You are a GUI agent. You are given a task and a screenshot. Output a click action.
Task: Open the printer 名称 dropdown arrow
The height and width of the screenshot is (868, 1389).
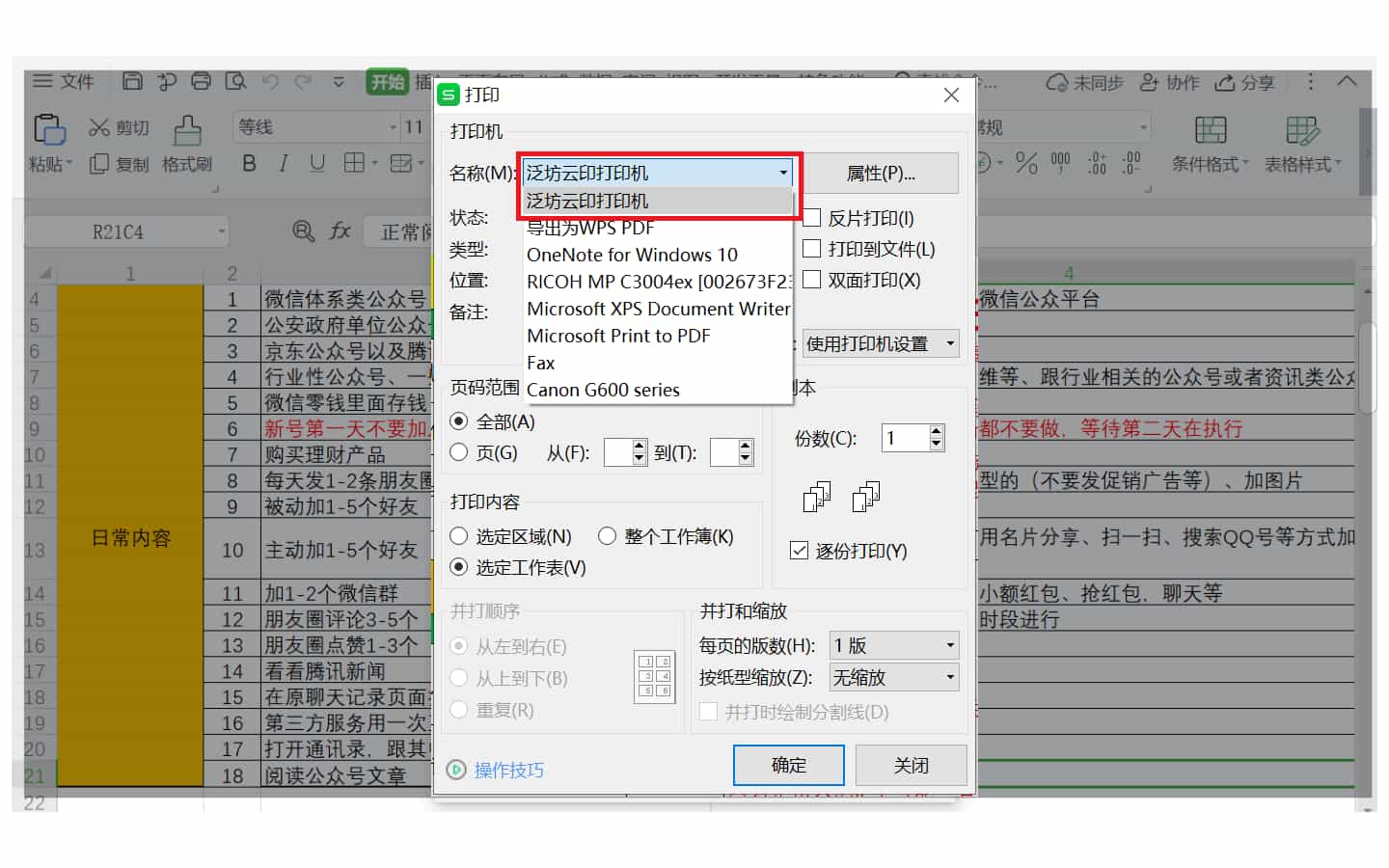pyautogui.click(x=783, y=173)
